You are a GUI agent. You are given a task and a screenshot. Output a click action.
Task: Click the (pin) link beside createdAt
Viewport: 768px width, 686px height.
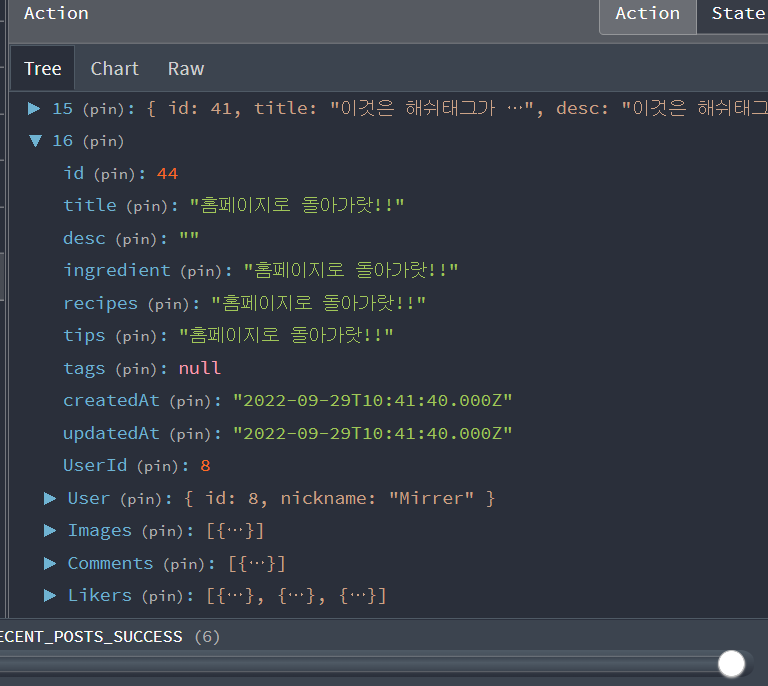pyautogui.click(x=190, y=402)
